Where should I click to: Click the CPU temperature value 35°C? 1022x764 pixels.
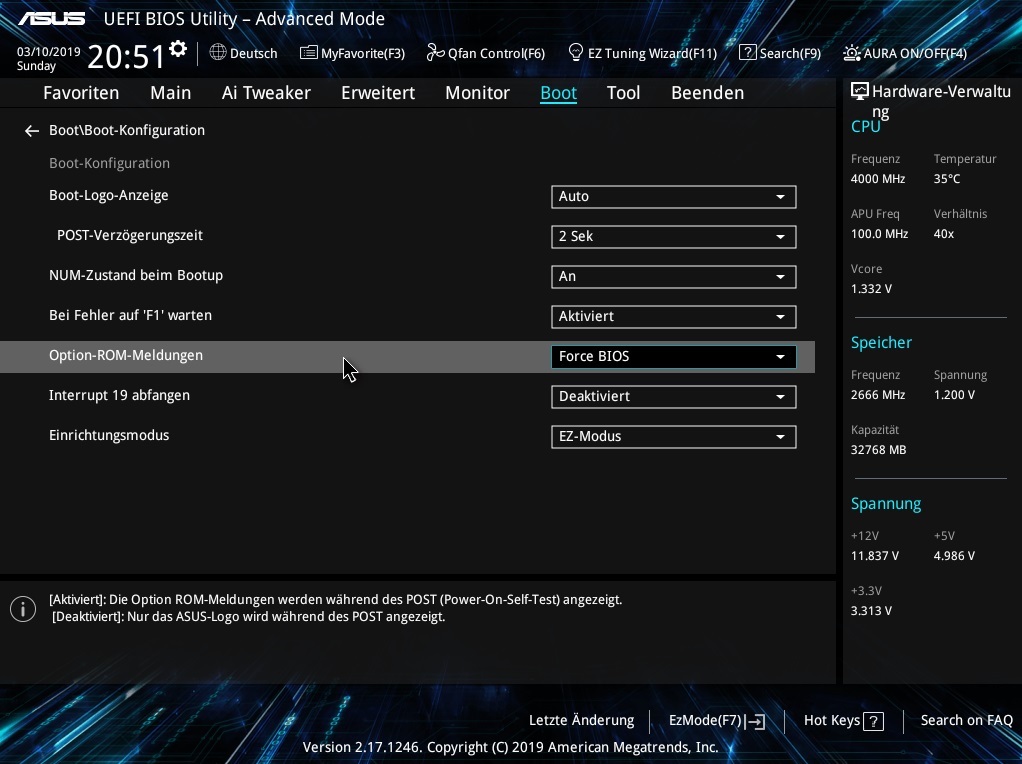[947, 179]
